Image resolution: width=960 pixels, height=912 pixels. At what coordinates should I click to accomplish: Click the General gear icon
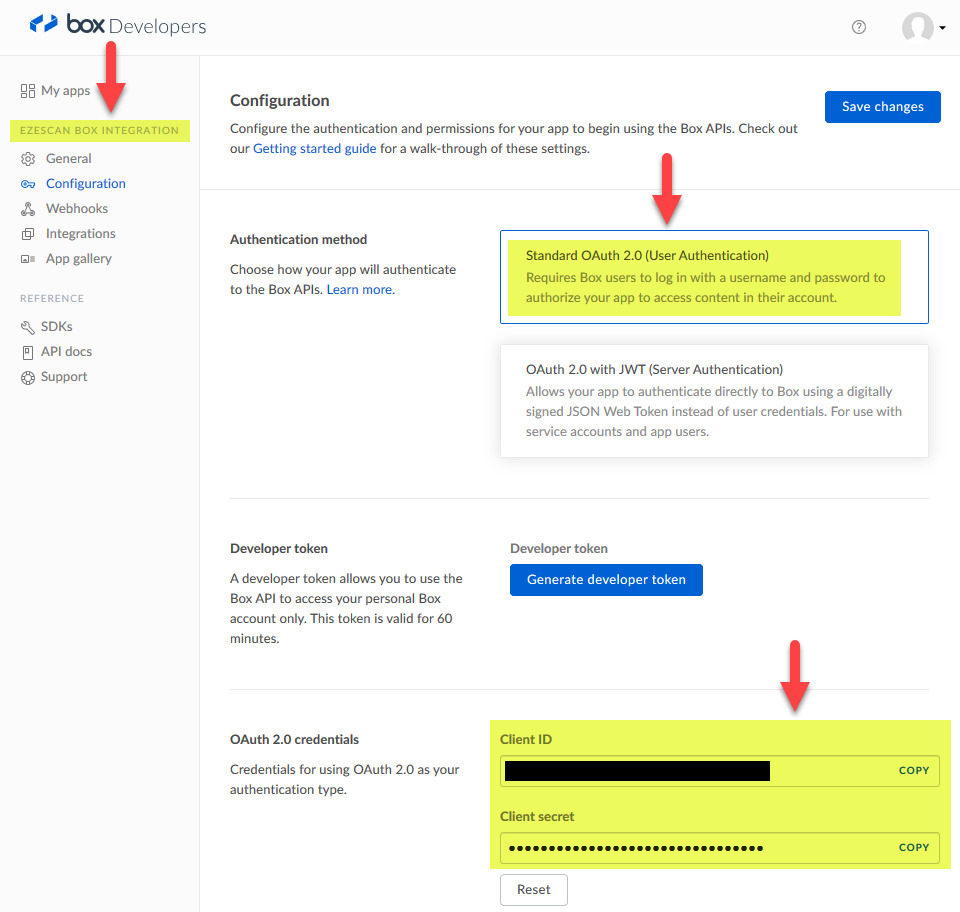pos(28,159)
